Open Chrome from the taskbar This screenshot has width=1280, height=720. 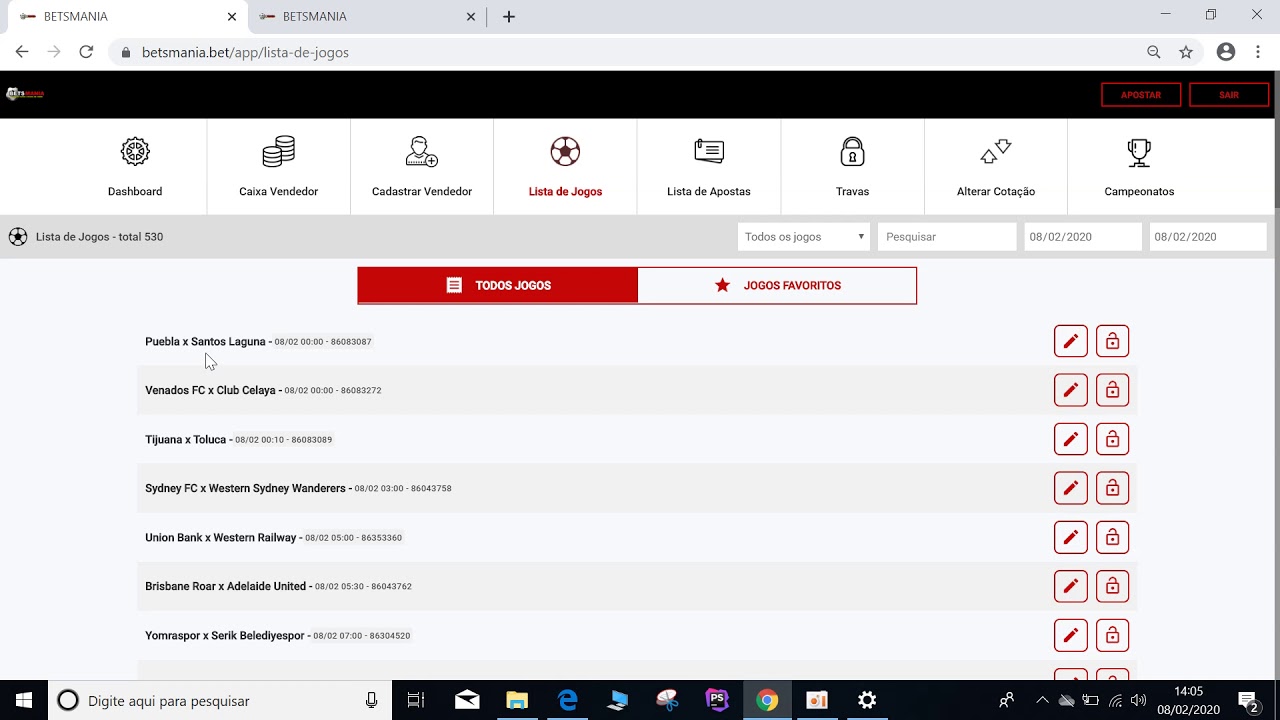coord(767,700)
